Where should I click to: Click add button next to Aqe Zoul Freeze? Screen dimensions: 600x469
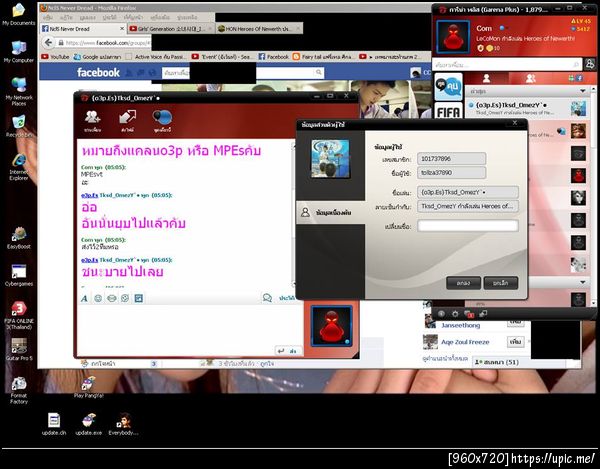click(x=515, y=342)
